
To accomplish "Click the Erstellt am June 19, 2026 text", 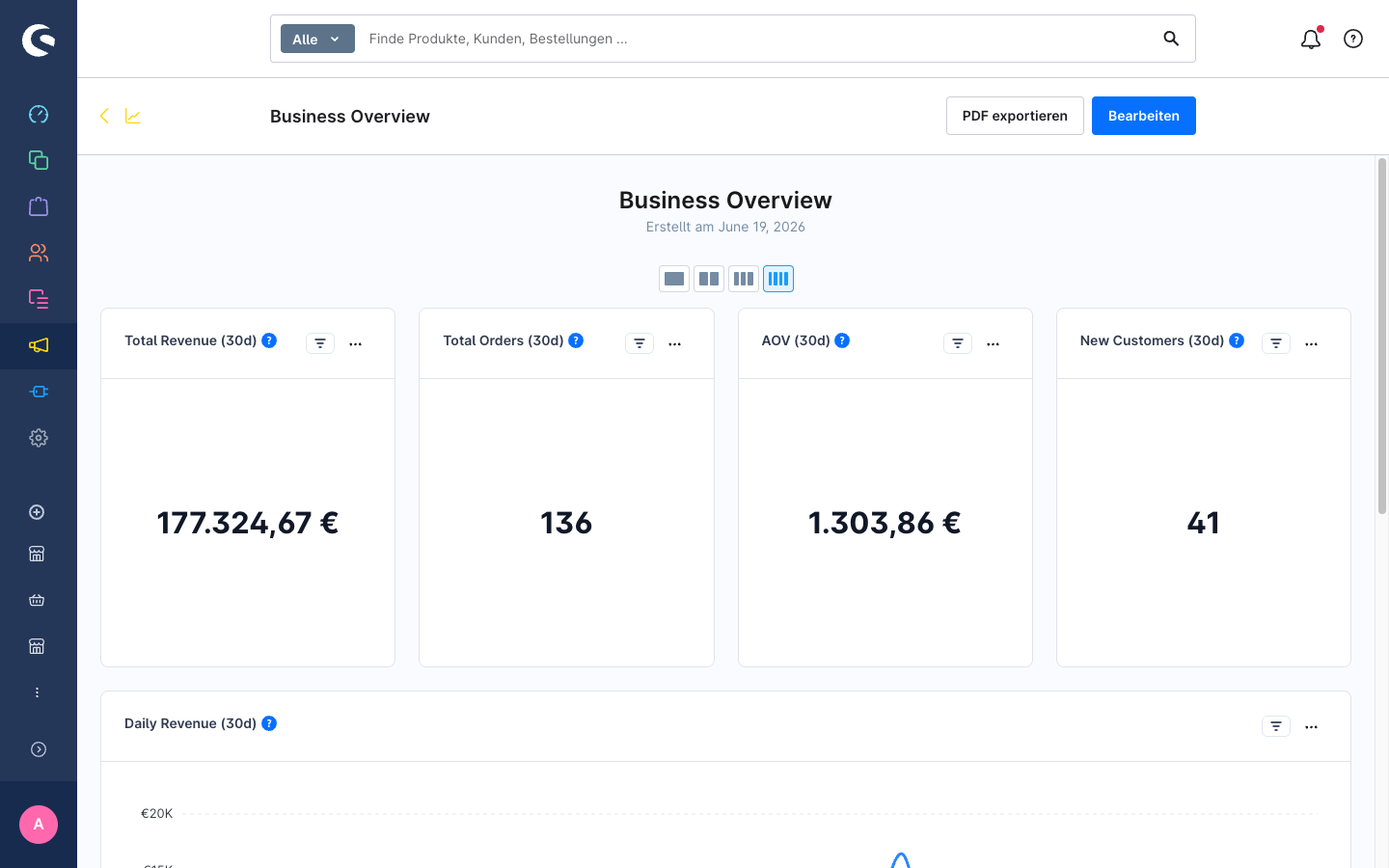I will click(x=725, y=227).
